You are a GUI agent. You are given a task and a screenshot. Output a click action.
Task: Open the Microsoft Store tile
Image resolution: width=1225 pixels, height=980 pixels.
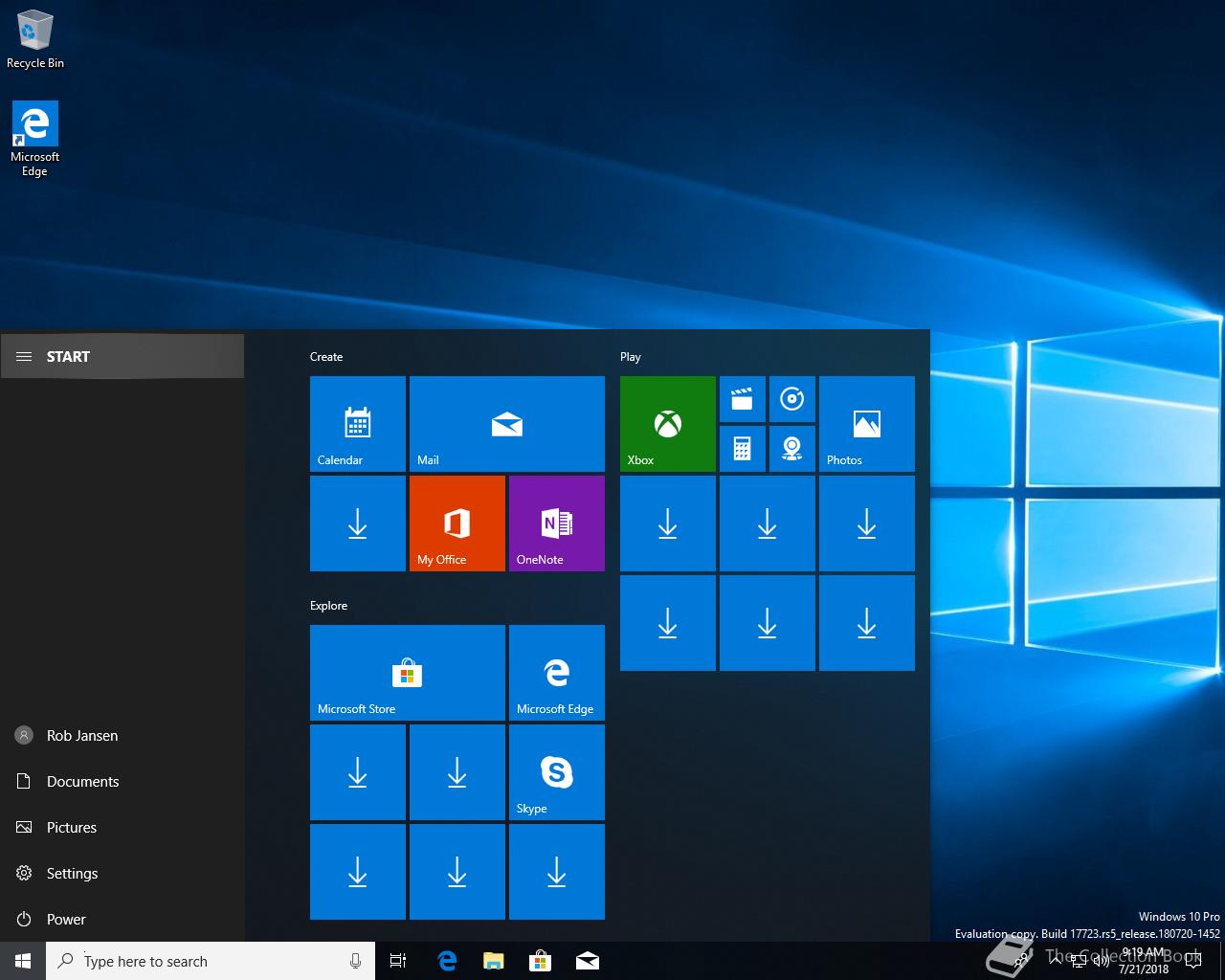408,673
